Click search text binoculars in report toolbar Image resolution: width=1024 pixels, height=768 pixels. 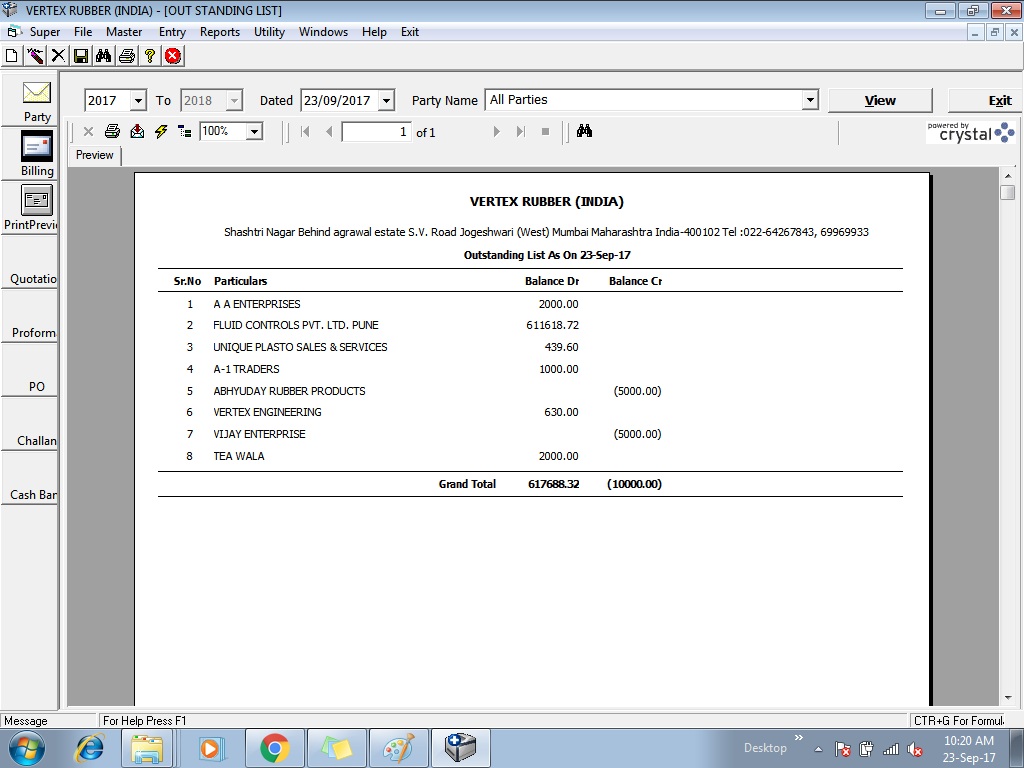point(585,131)
